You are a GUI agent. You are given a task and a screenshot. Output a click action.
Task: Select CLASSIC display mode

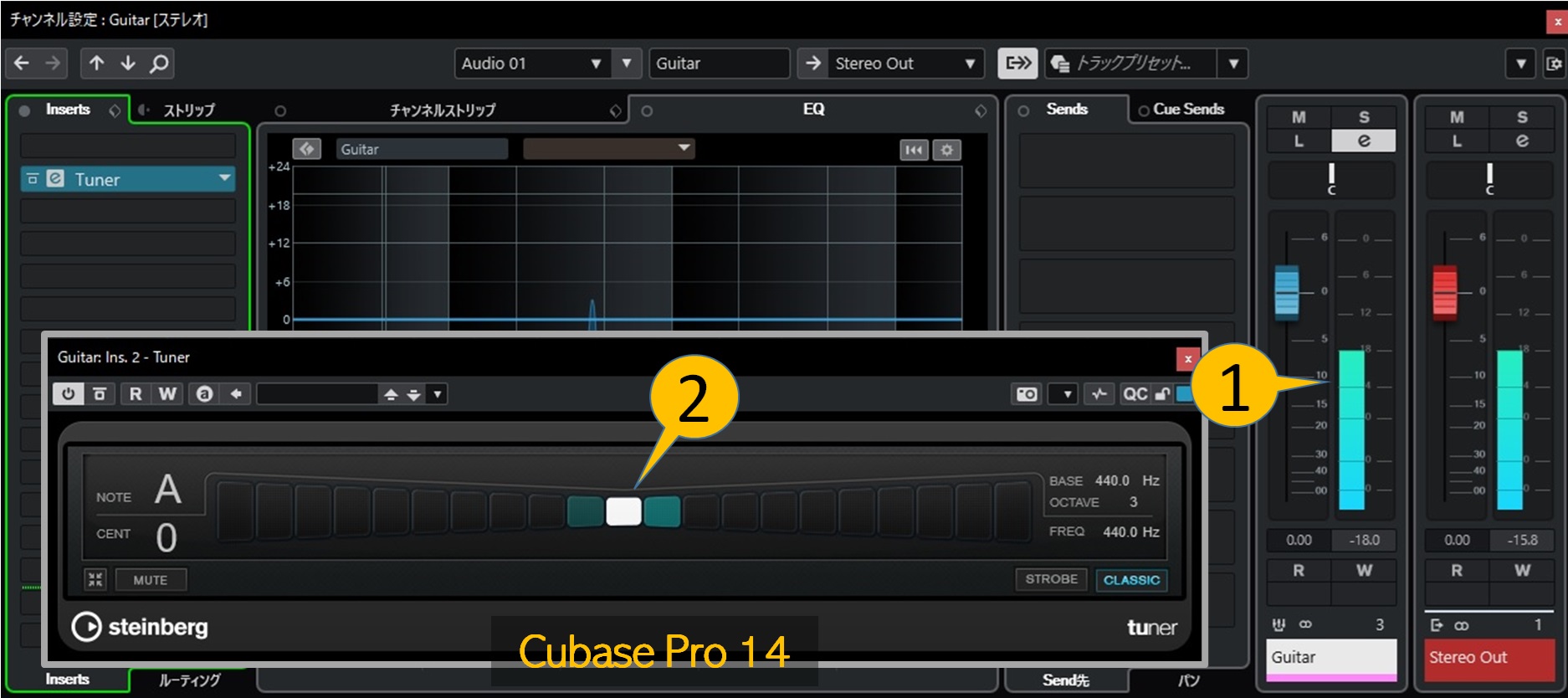coord(1131,579)
